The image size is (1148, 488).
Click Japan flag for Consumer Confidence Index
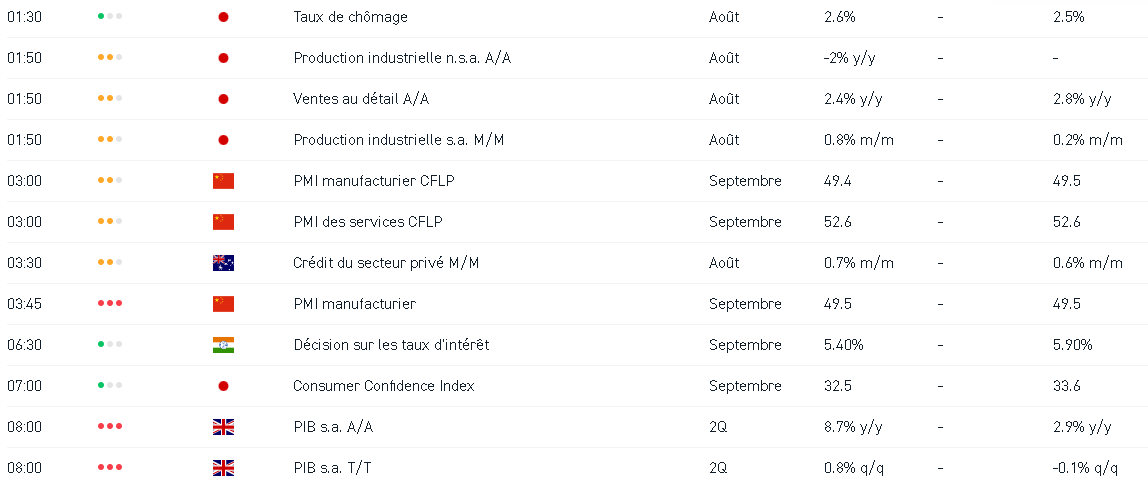tap(223, 386)
